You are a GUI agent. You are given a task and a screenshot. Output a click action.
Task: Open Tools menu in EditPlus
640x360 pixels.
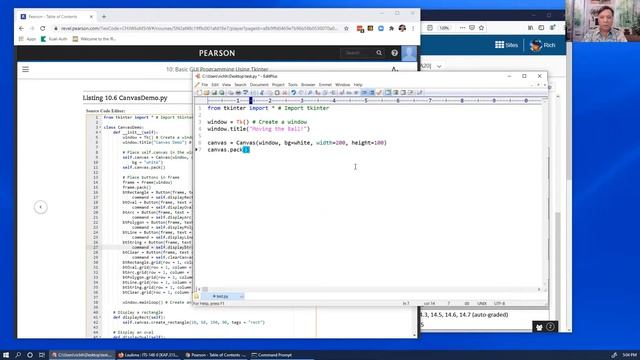[x=293, y=84]
